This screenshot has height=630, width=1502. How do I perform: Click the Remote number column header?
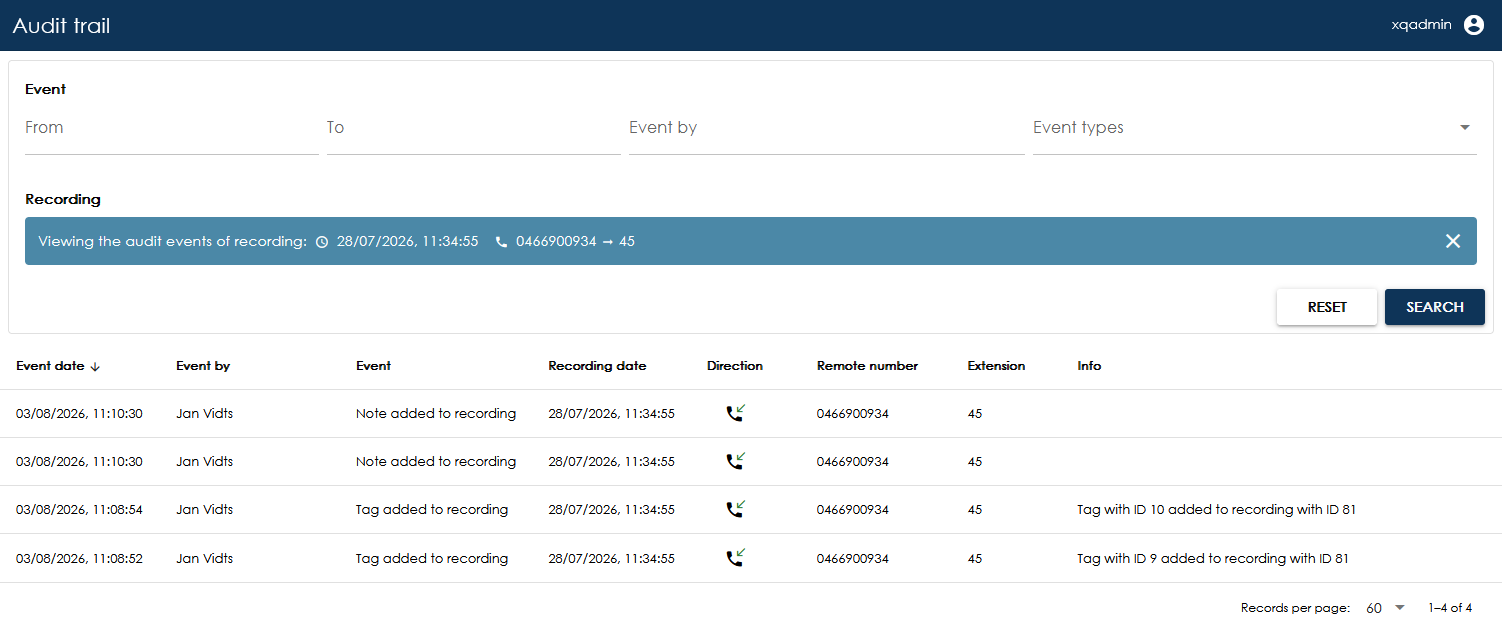867,366
